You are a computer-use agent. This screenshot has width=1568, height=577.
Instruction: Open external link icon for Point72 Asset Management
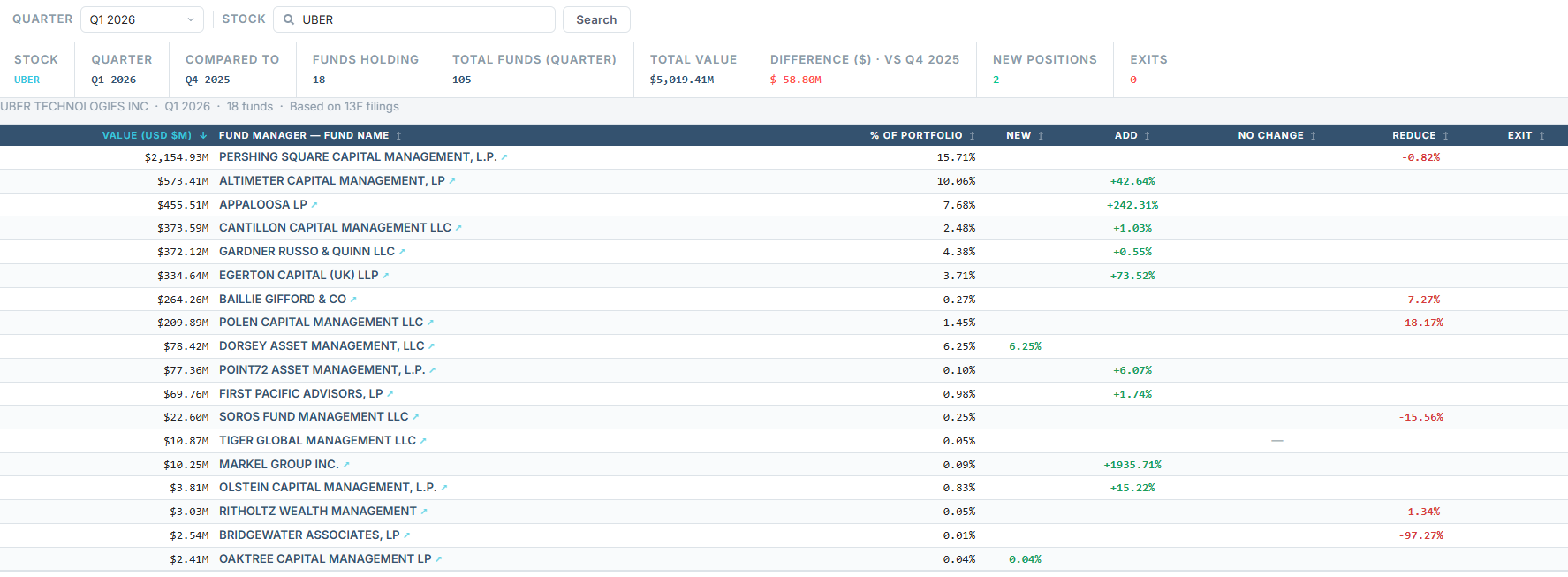(x=432, y=370)
